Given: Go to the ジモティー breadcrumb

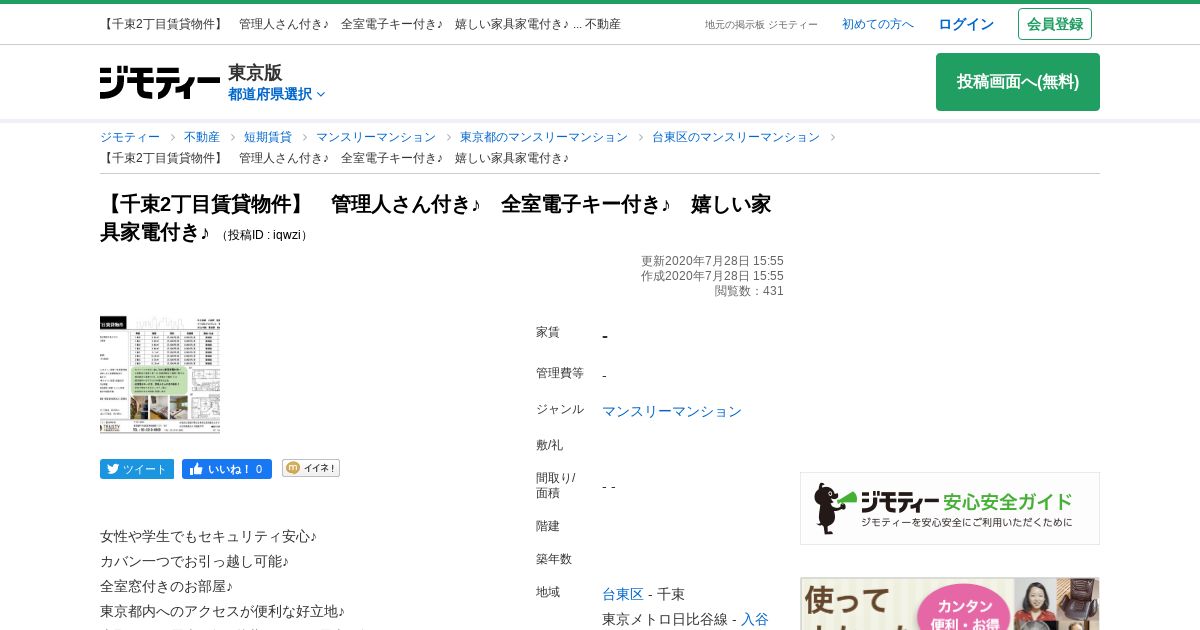Looking at the screenshot, I should (x=130, y=137).
